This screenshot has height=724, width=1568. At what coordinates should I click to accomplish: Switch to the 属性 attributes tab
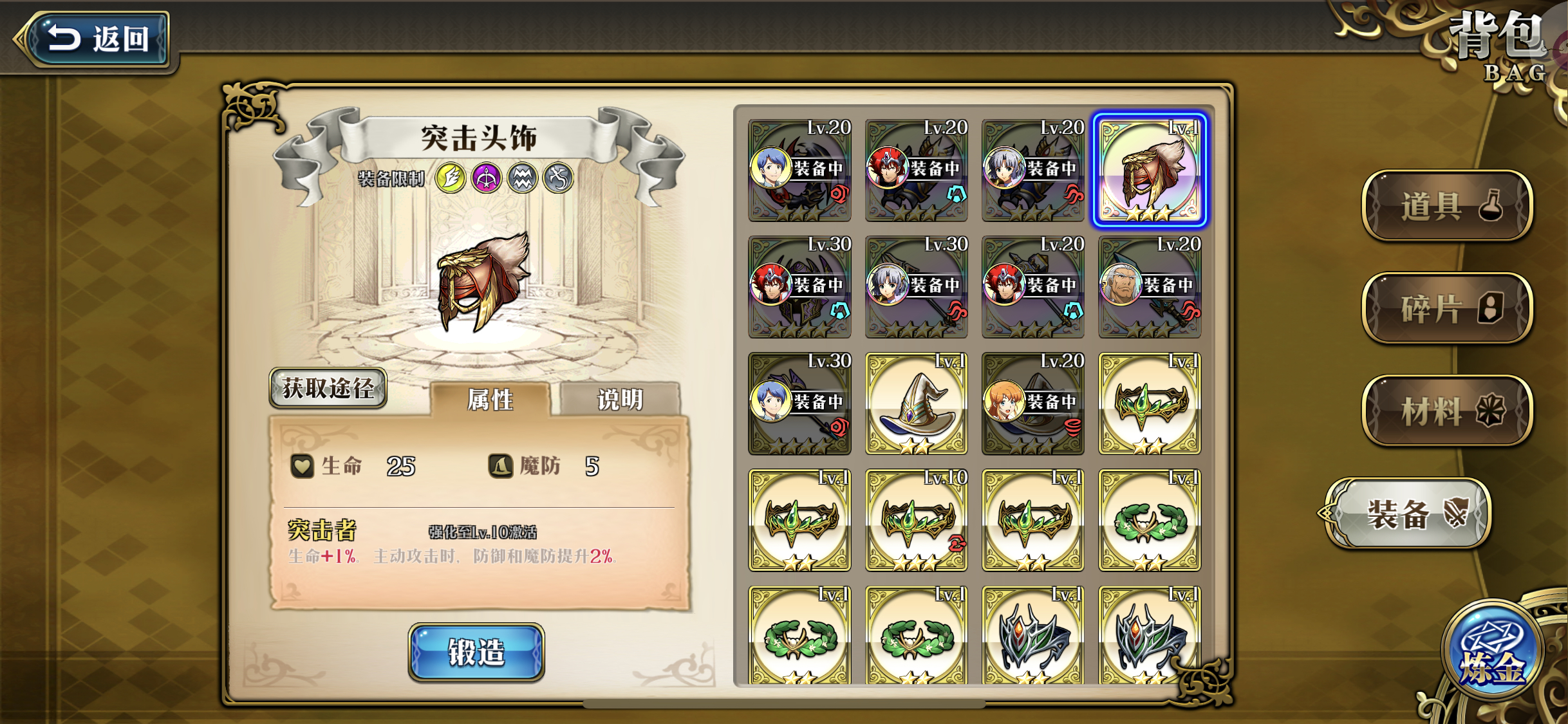point(490,400)
